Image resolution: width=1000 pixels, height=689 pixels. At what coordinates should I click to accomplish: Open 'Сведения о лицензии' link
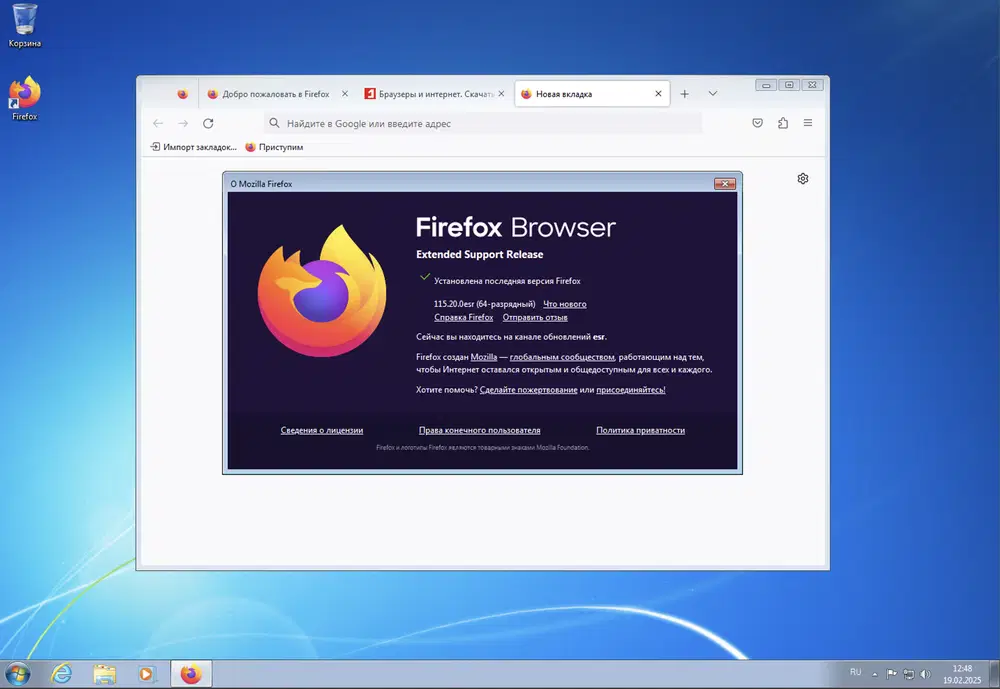click(321, 430)
